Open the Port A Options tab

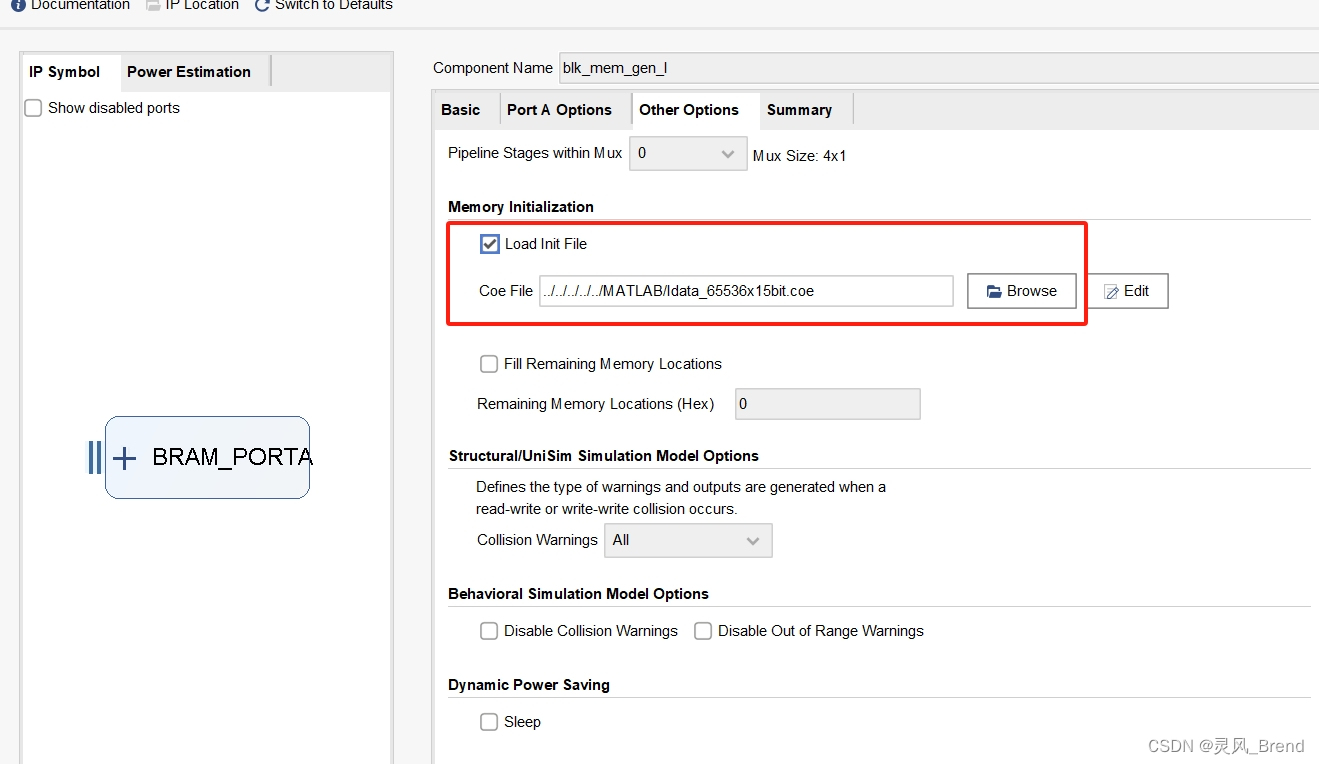(x=559, y=110)
